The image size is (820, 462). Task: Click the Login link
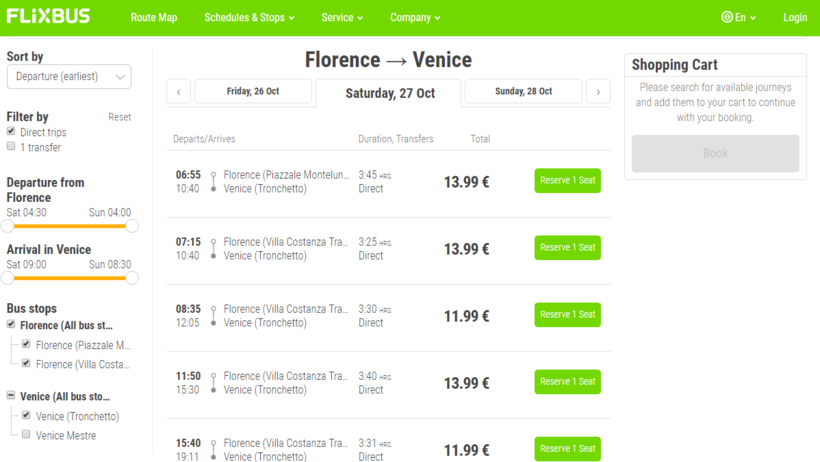coord(795,17)
